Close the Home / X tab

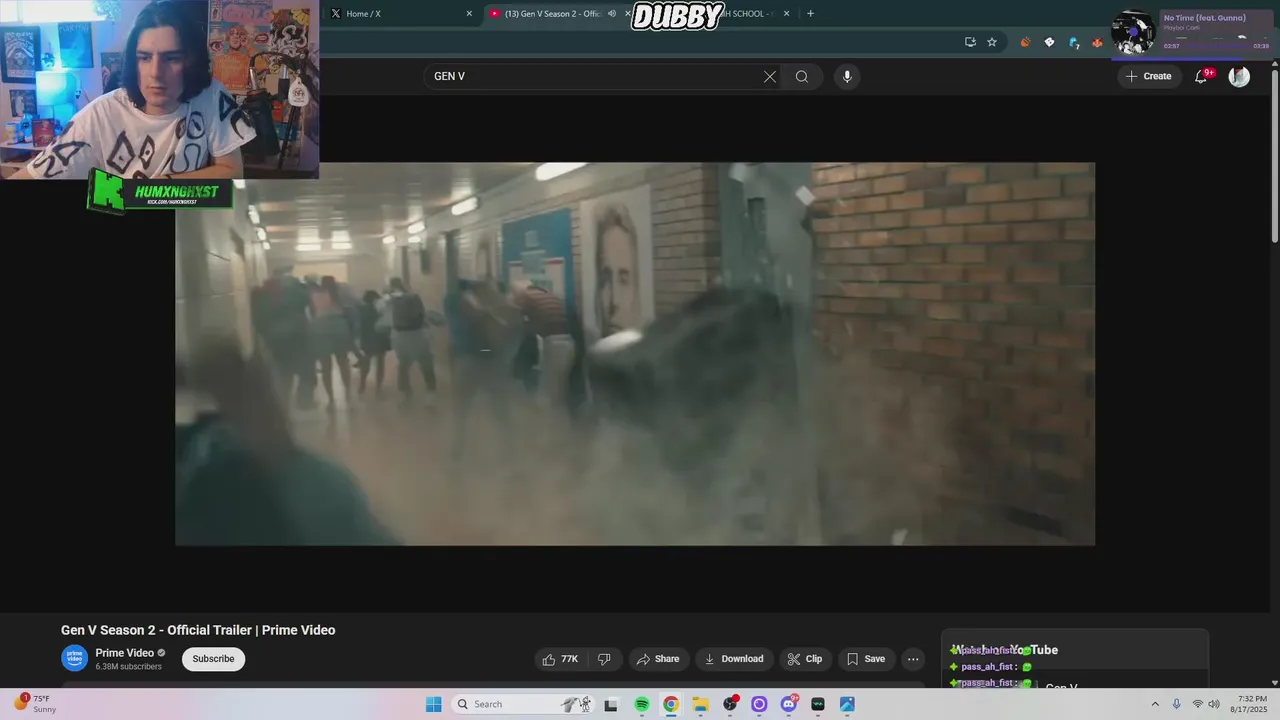[x=469, y=14]
